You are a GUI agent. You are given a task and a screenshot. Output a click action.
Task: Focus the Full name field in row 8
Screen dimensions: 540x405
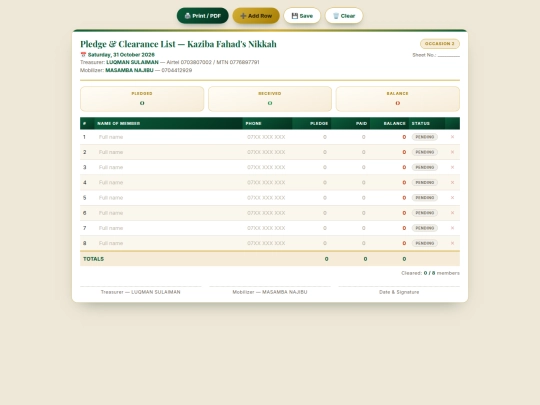169,243
